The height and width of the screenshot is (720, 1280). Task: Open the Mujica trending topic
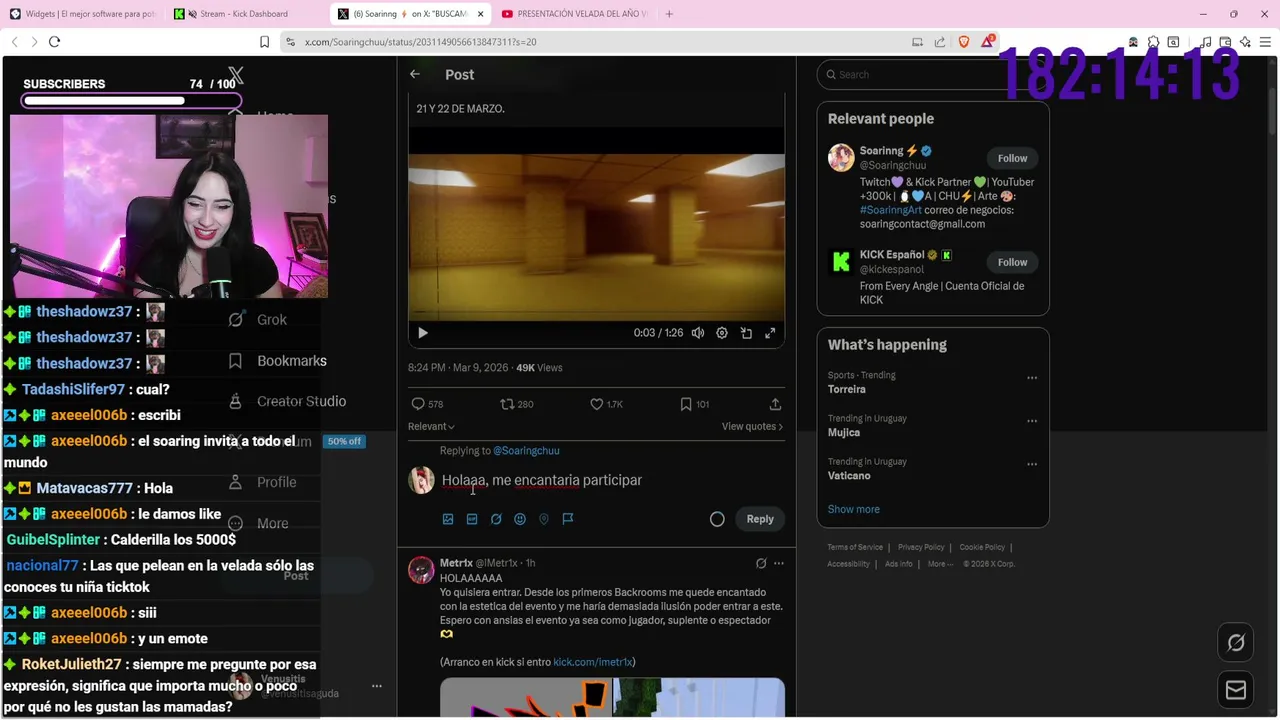(x=844, y=432)
